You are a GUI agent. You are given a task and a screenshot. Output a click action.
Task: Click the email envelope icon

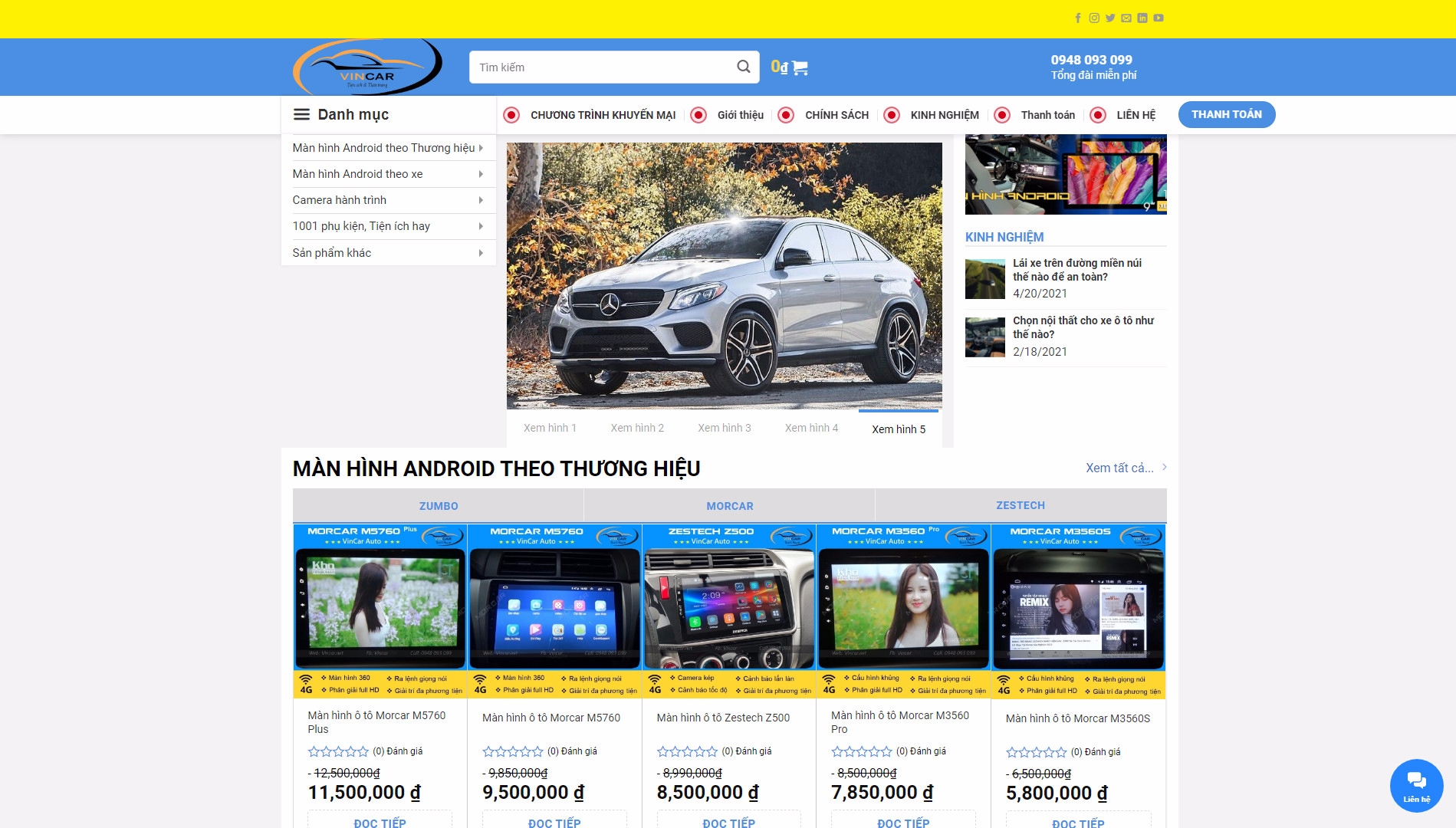point(1126,18)
